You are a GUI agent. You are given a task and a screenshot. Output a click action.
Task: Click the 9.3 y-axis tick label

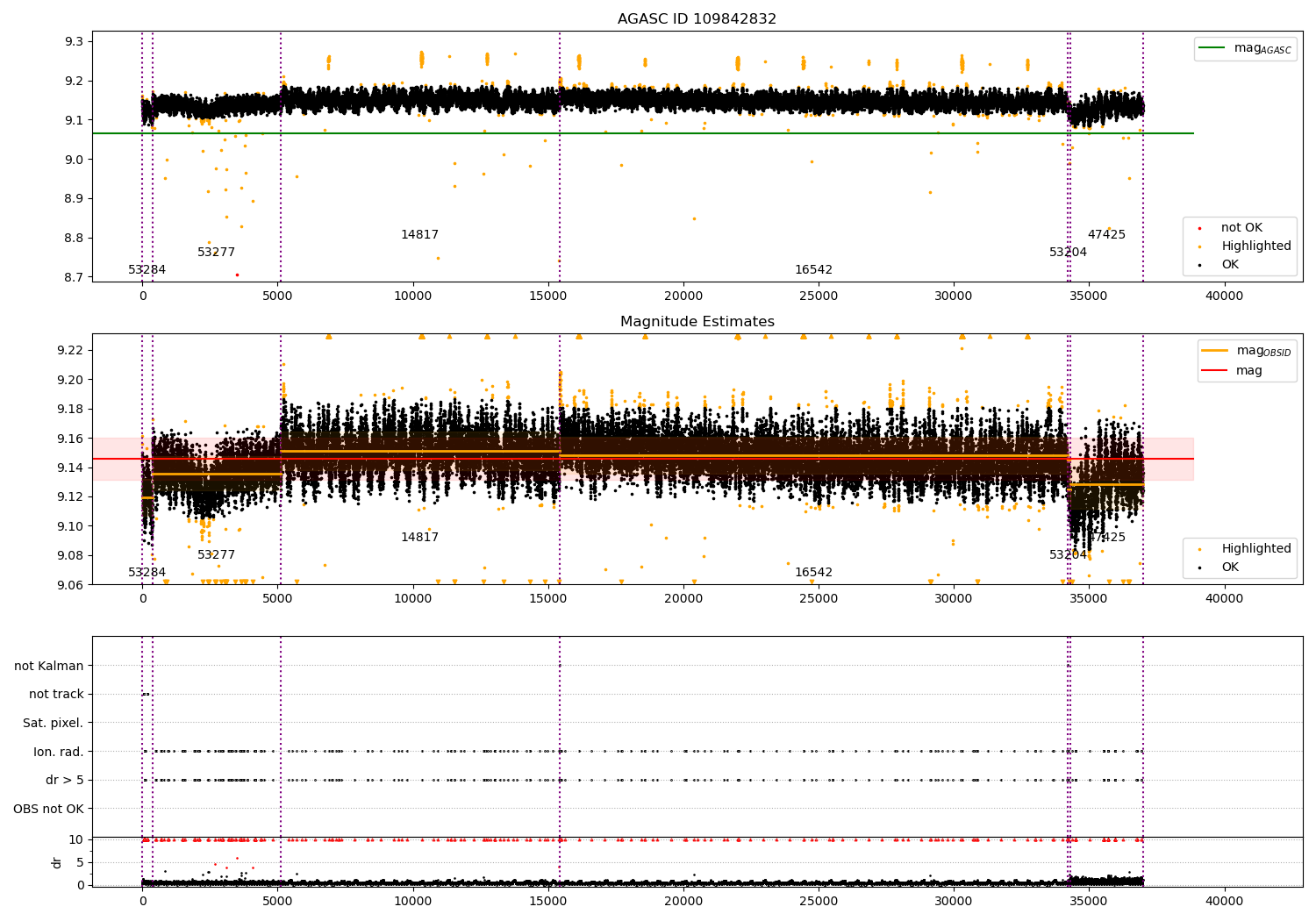(75, 42)
